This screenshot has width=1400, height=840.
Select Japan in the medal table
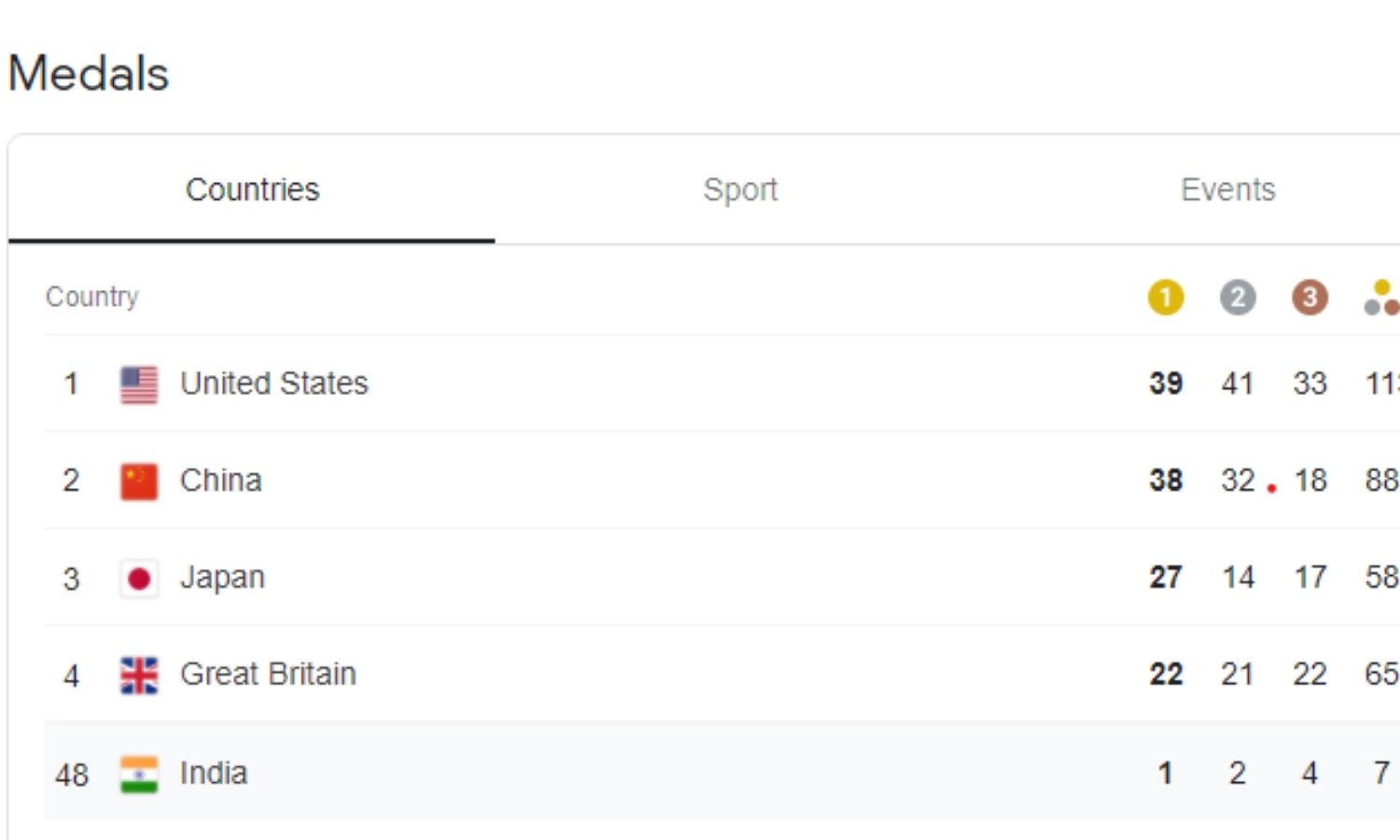(x=222, y=578)
